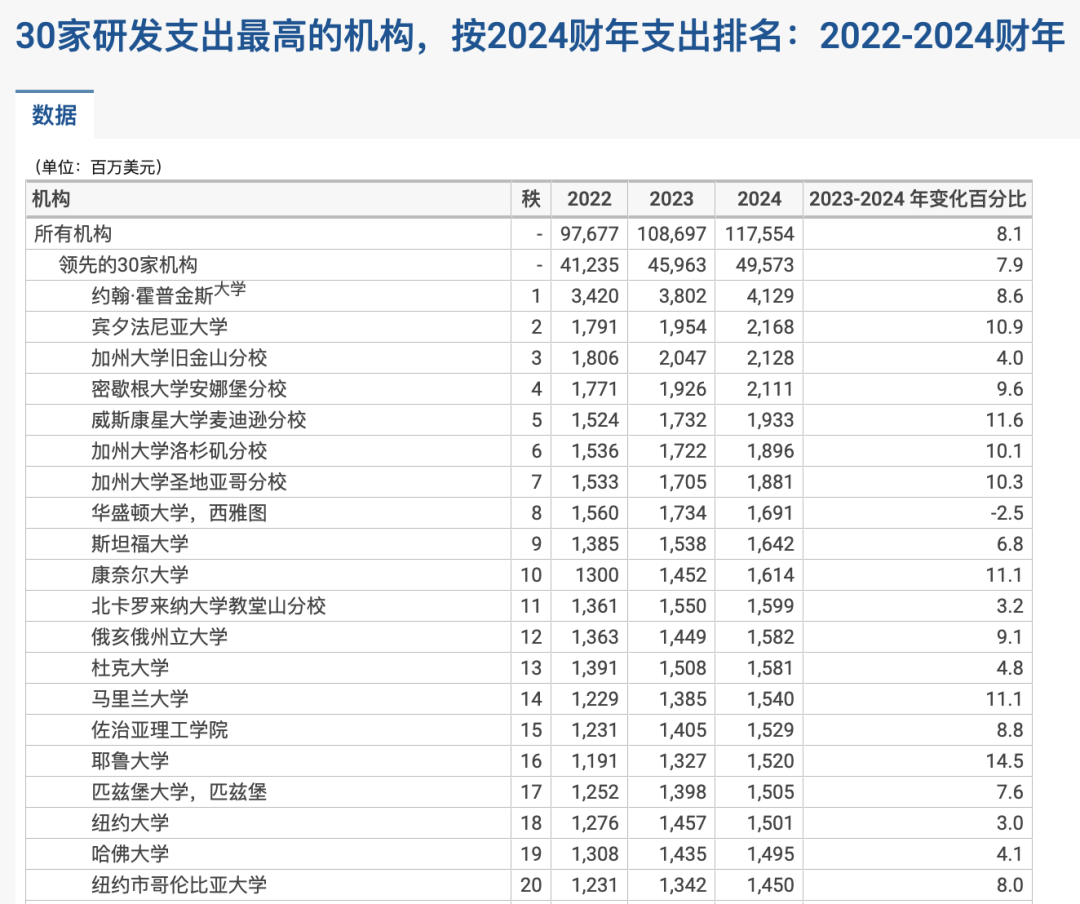Viewport: 1080px width, 904px height.
Task: Select 哈佛大学 row name
Action: click(x=130, y=854)
